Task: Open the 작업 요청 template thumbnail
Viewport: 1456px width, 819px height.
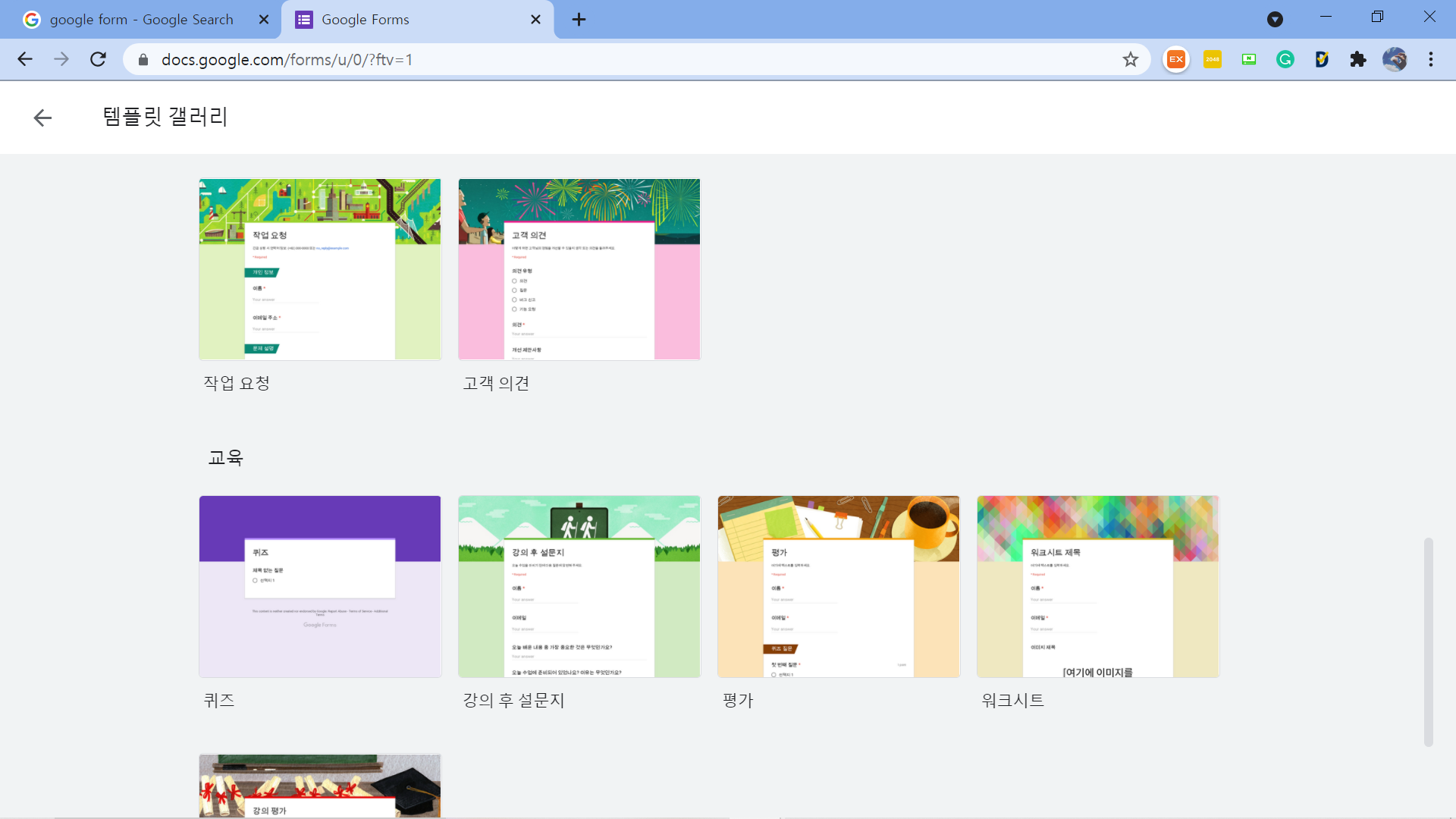Action: 320,269
